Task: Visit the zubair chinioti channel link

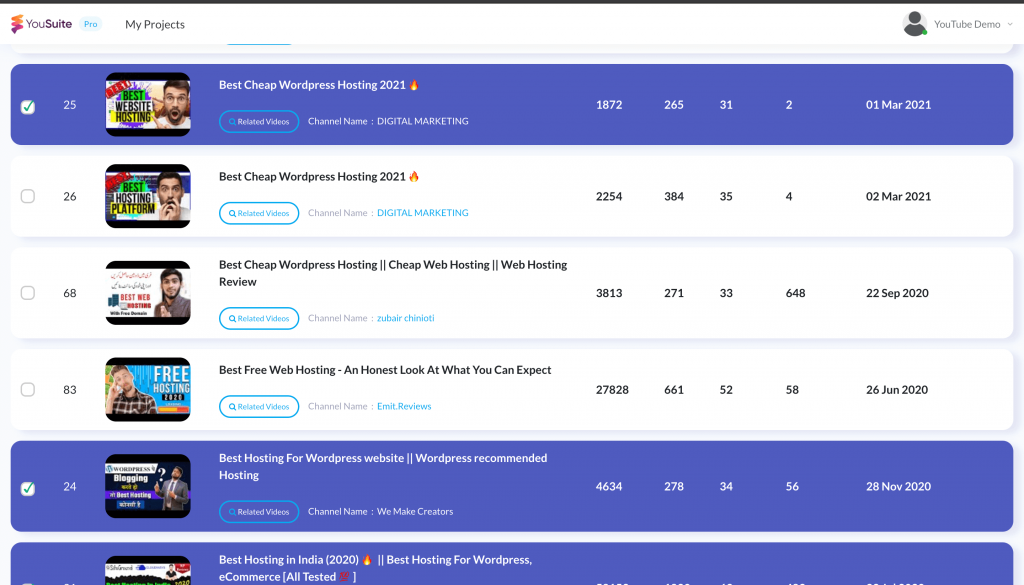Action: coord(405,318)
